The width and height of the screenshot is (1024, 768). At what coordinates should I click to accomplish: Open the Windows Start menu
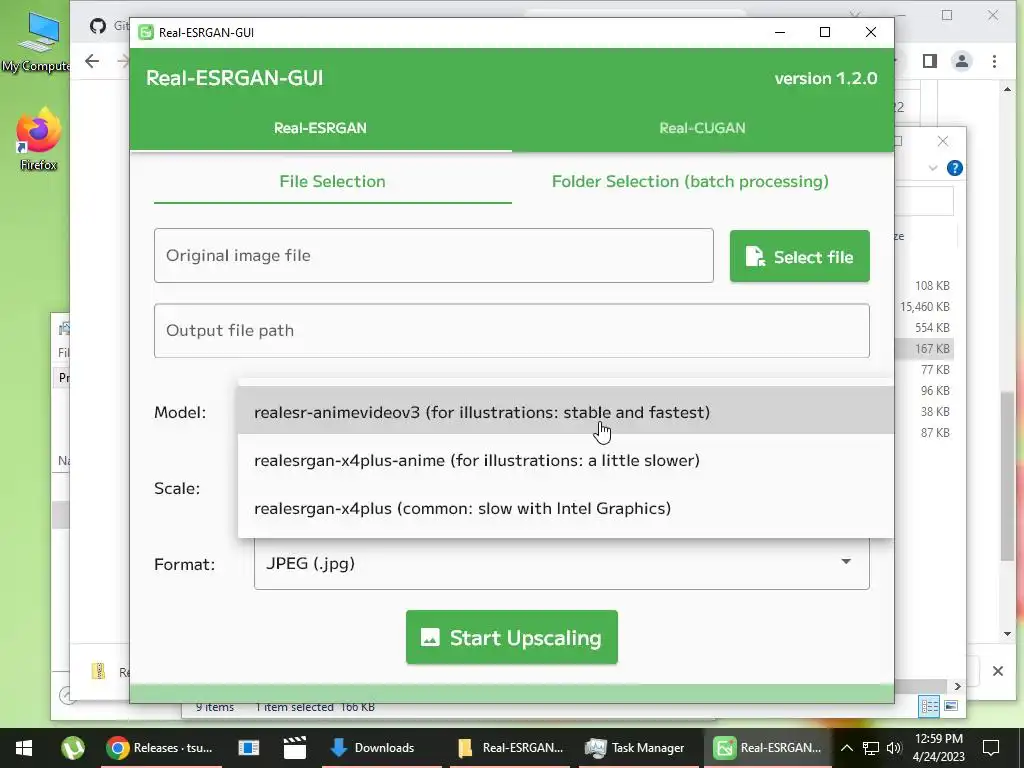click(x=24, y=748)
